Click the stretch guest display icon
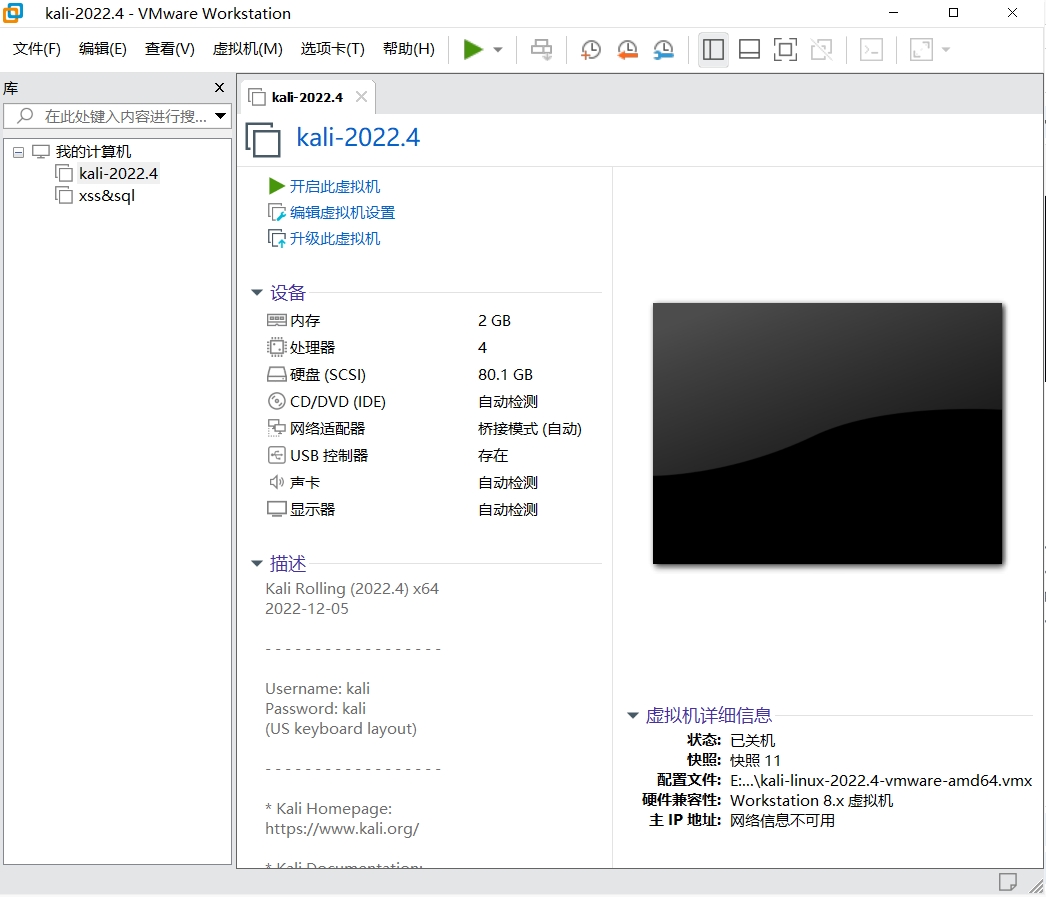The height and width of the screenshot is (897, 1046). (921, 49)
